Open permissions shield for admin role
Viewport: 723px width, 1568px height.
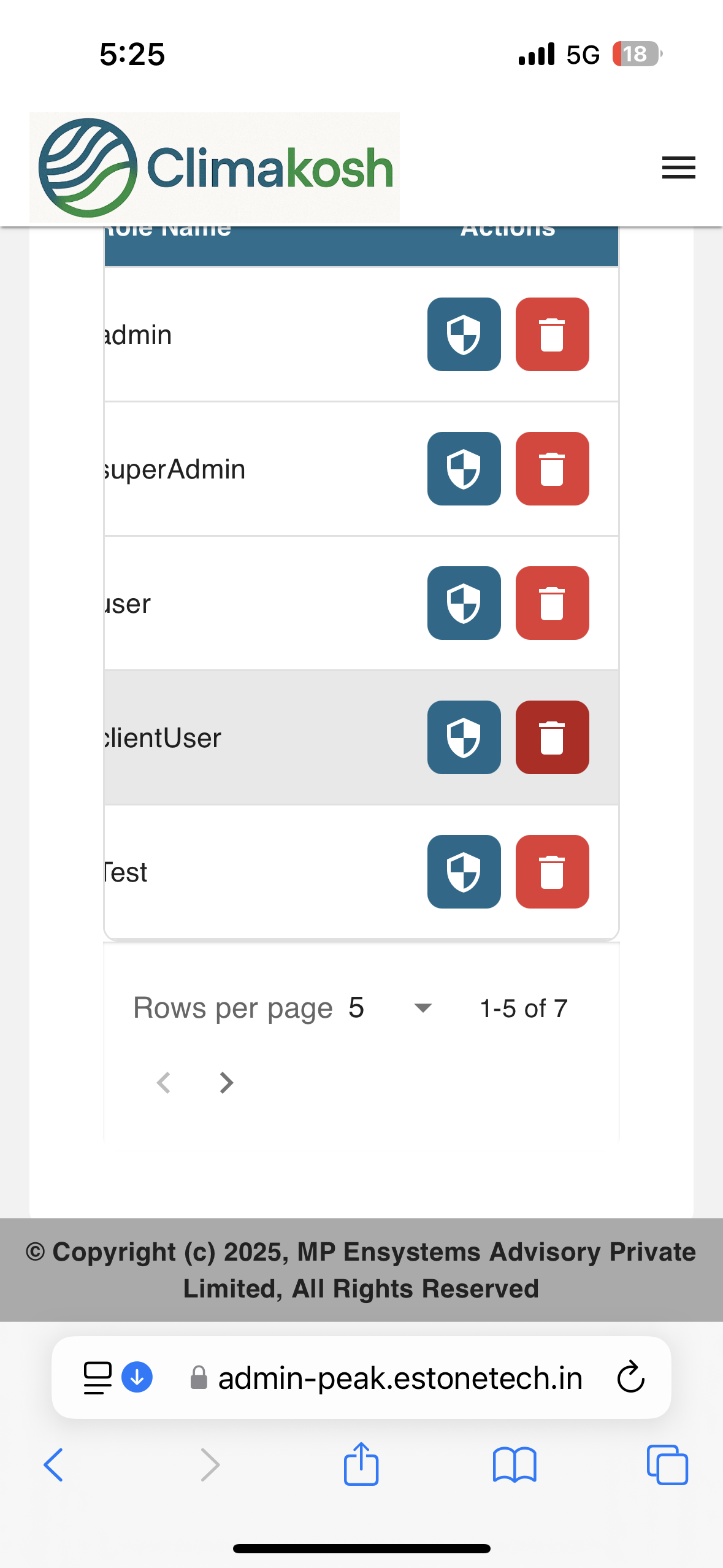pyautogui.click(x=464, y=334)
